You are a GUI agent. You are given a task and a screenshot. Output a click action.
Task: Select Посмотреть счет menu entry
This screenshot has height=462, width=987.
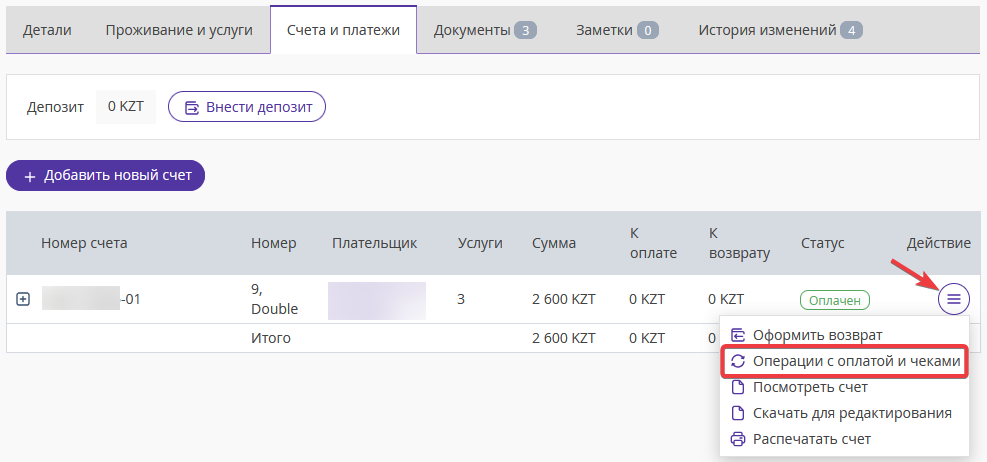(809, 387)
